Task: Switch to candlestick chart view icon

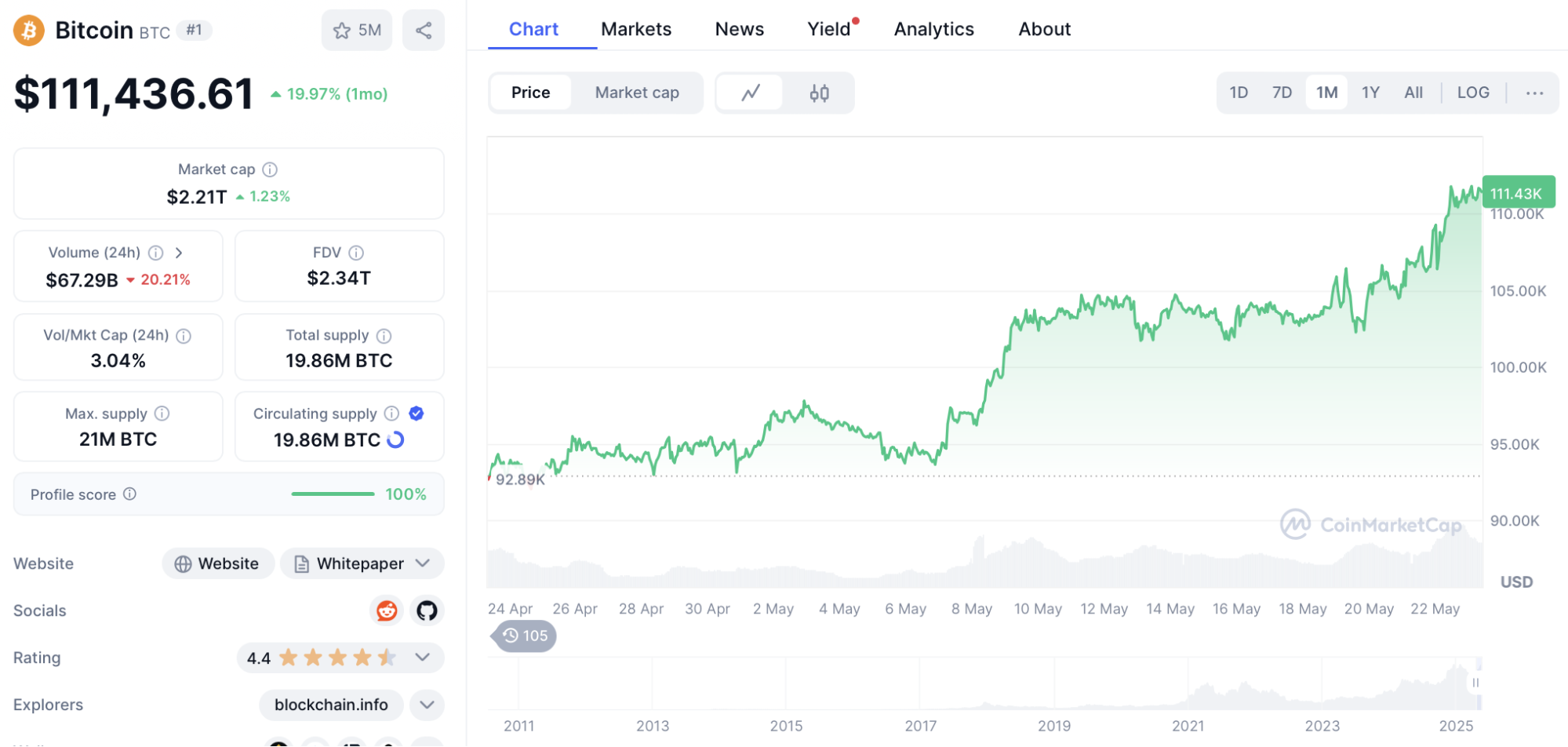Action: [x=819, y=93]
